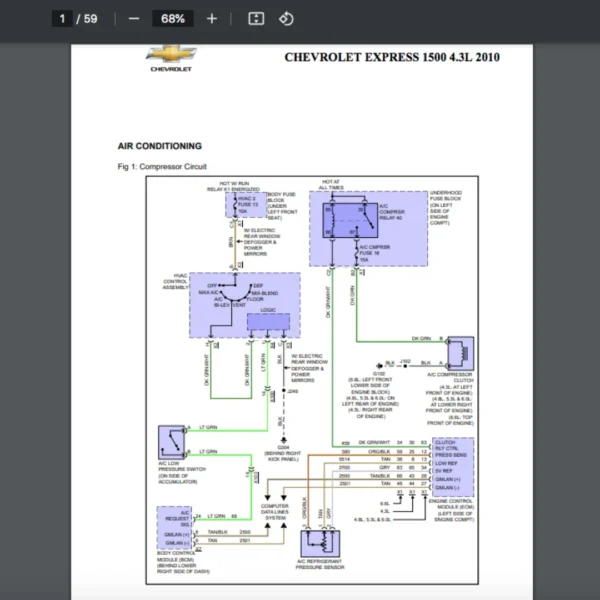This screenshot has width=600, height=600.
Task: Select the Air Conditioning heading text
Action: point(159,146)
